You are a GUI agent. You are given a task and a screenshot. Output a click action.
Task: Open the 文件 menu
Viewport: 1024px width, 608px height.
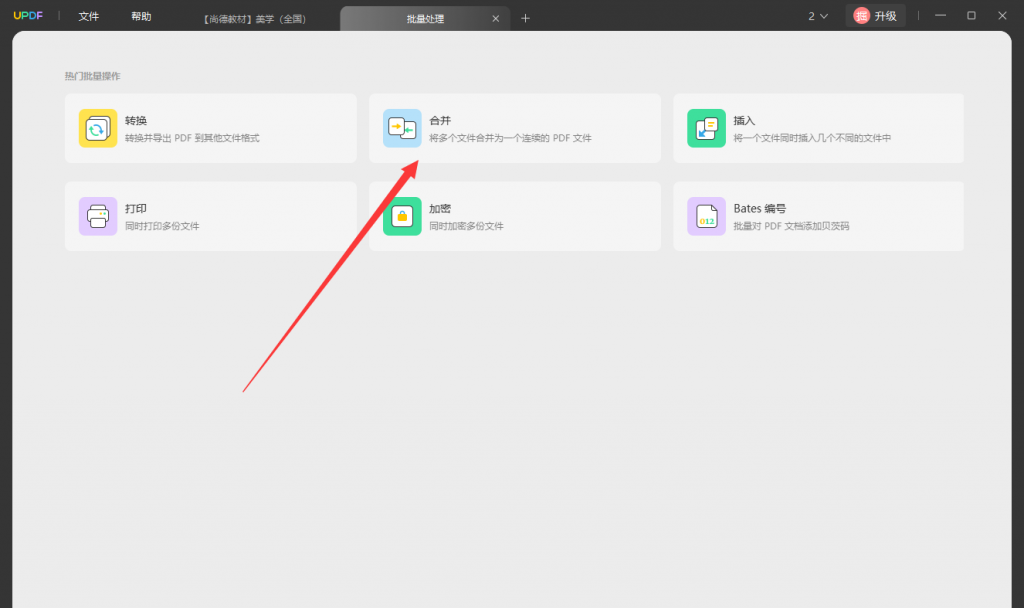click(x=89, y=16)
